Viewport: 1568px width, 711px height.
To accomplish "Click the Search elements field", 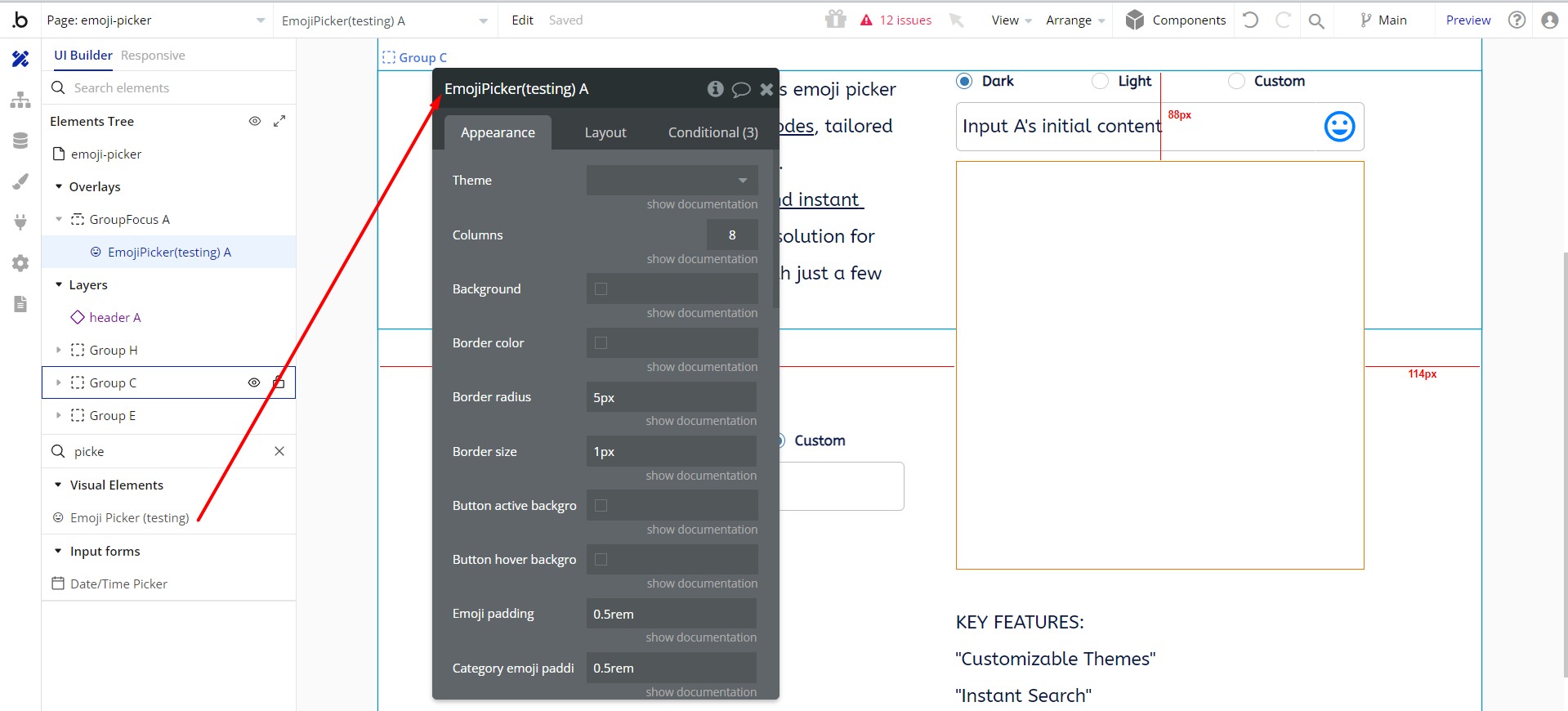I will point(168,87).
